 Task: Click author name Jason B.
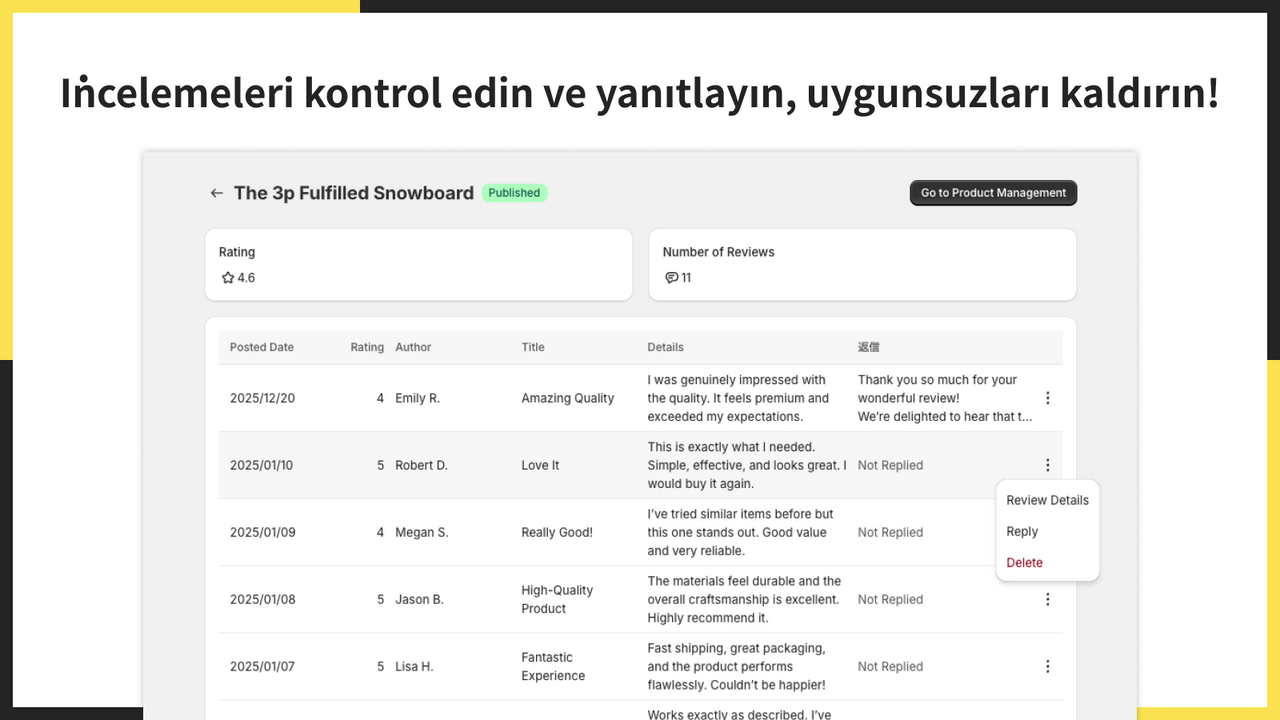point(419,599)
